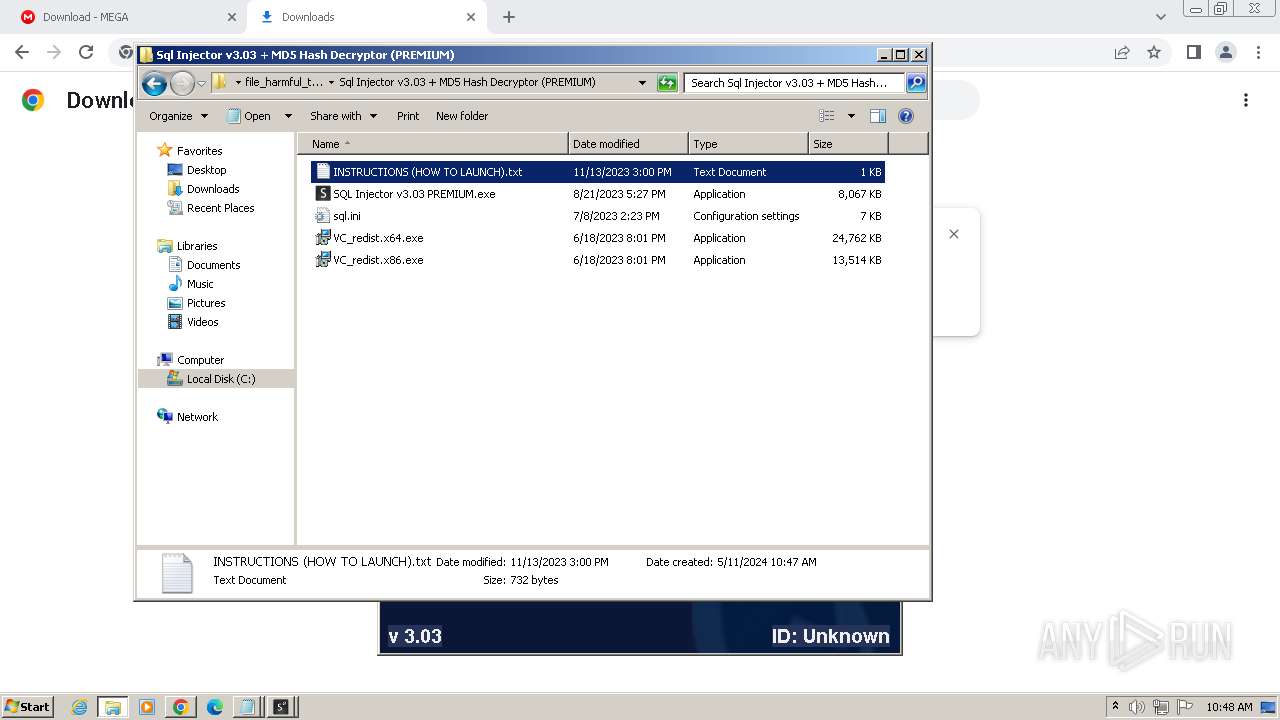Screen dimensions: 1280x720
Task: Click the Windows Media Player taskbar icon
Action: [x=147, y=707]
